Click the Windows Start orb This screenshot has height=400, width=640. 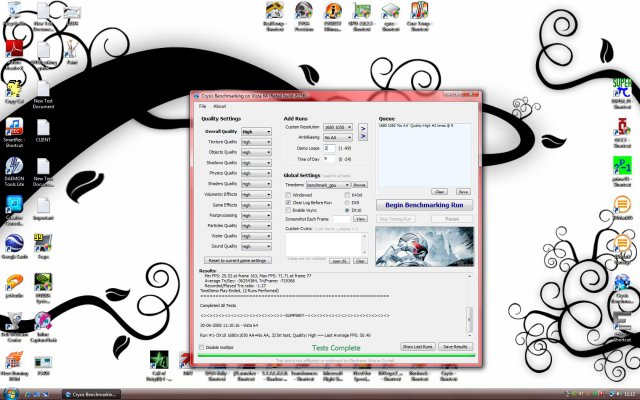(10, 394)
